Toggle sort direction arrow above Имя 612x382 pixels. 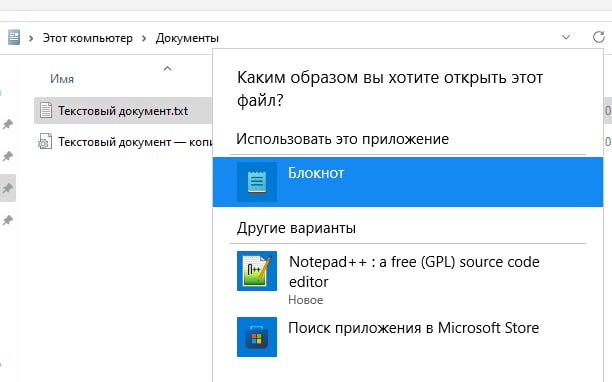[x=167, y=69]
